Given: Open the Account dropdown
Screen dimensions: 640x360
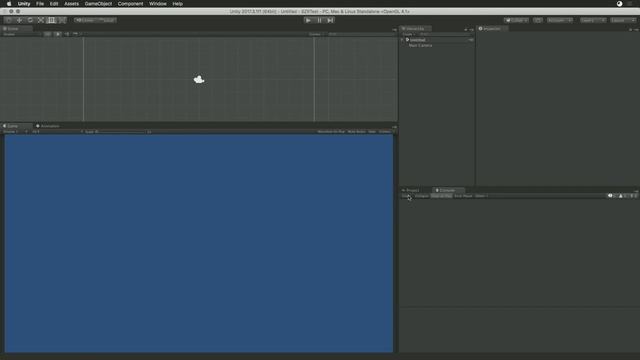Looking at the screenshot, I should click(560, 20).
